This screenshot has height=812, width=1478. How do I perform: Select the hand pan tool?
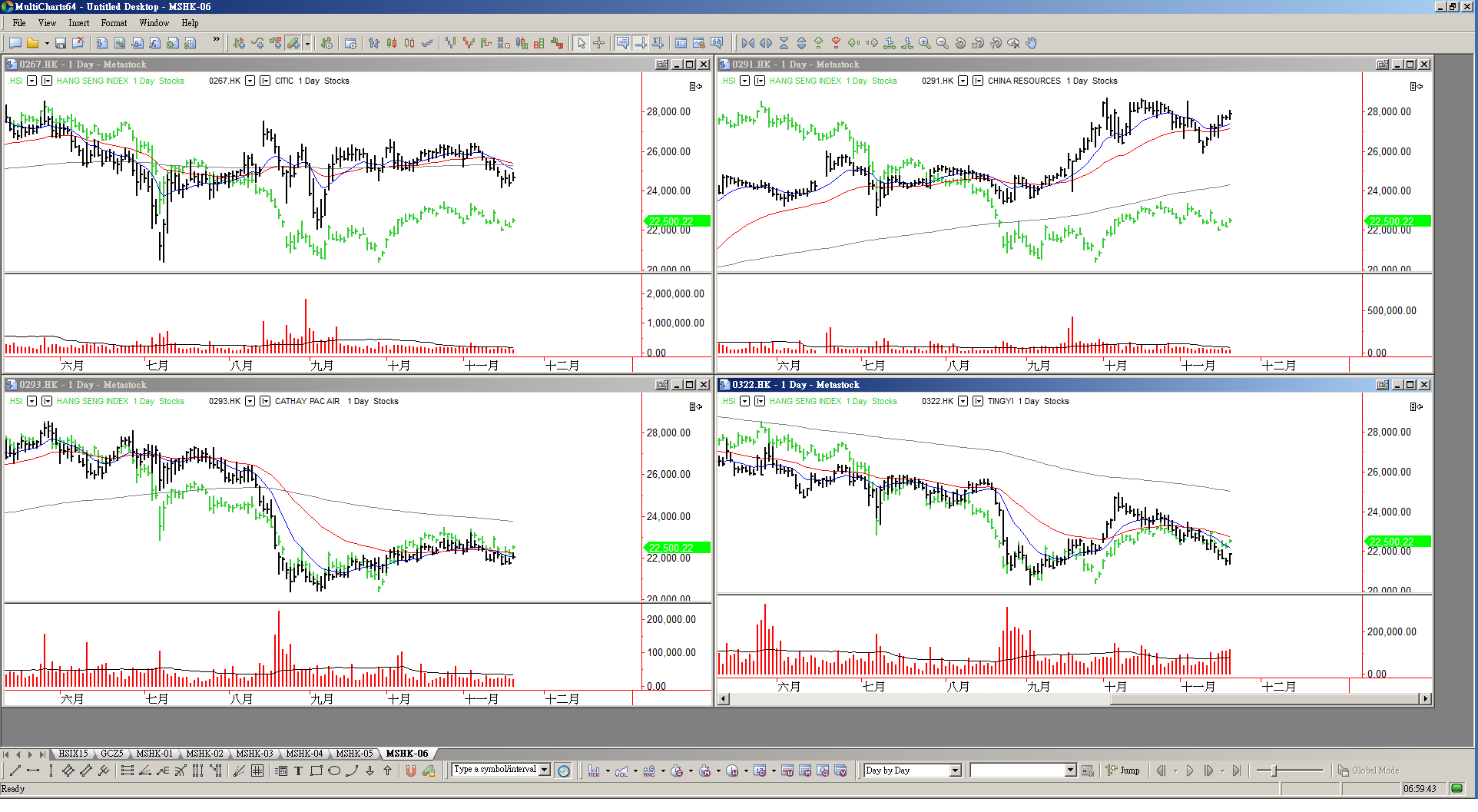pos(1032,43)
